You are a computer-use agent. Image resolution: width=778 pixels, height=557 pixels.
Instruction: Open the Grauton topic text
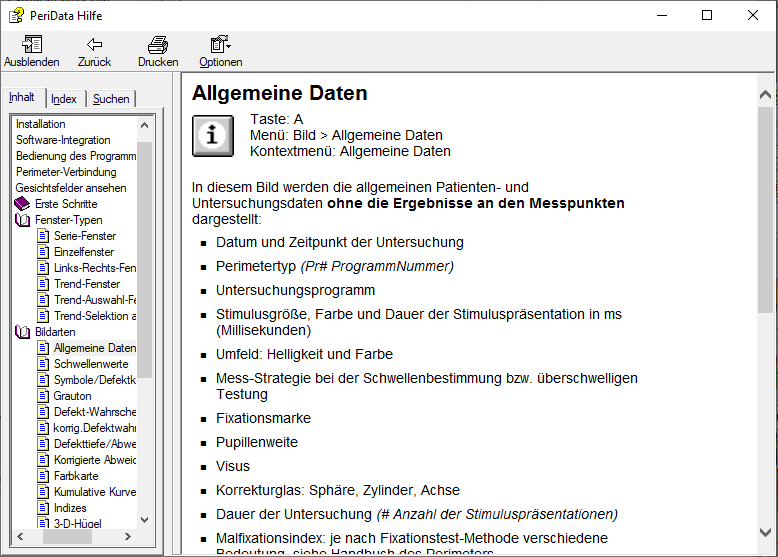(72, 396)
